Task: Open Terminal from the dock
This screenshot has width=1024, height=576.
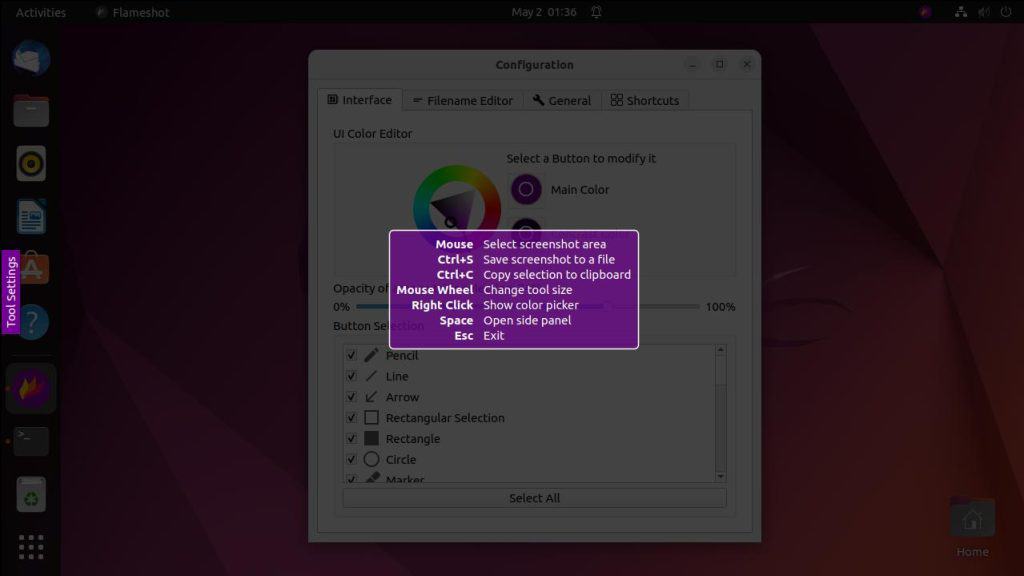Action: (31, 441)
